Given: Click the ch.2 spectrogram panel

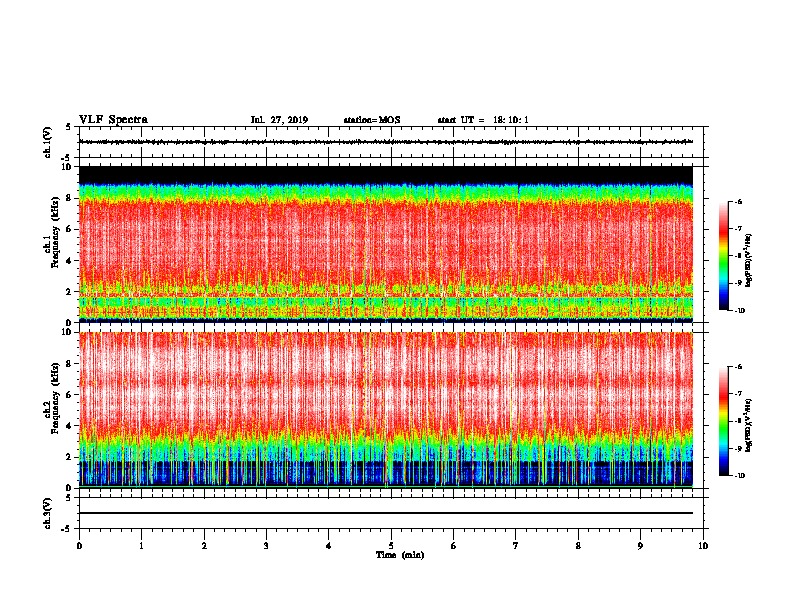Looking at the screenshot, I should (386, 410).
